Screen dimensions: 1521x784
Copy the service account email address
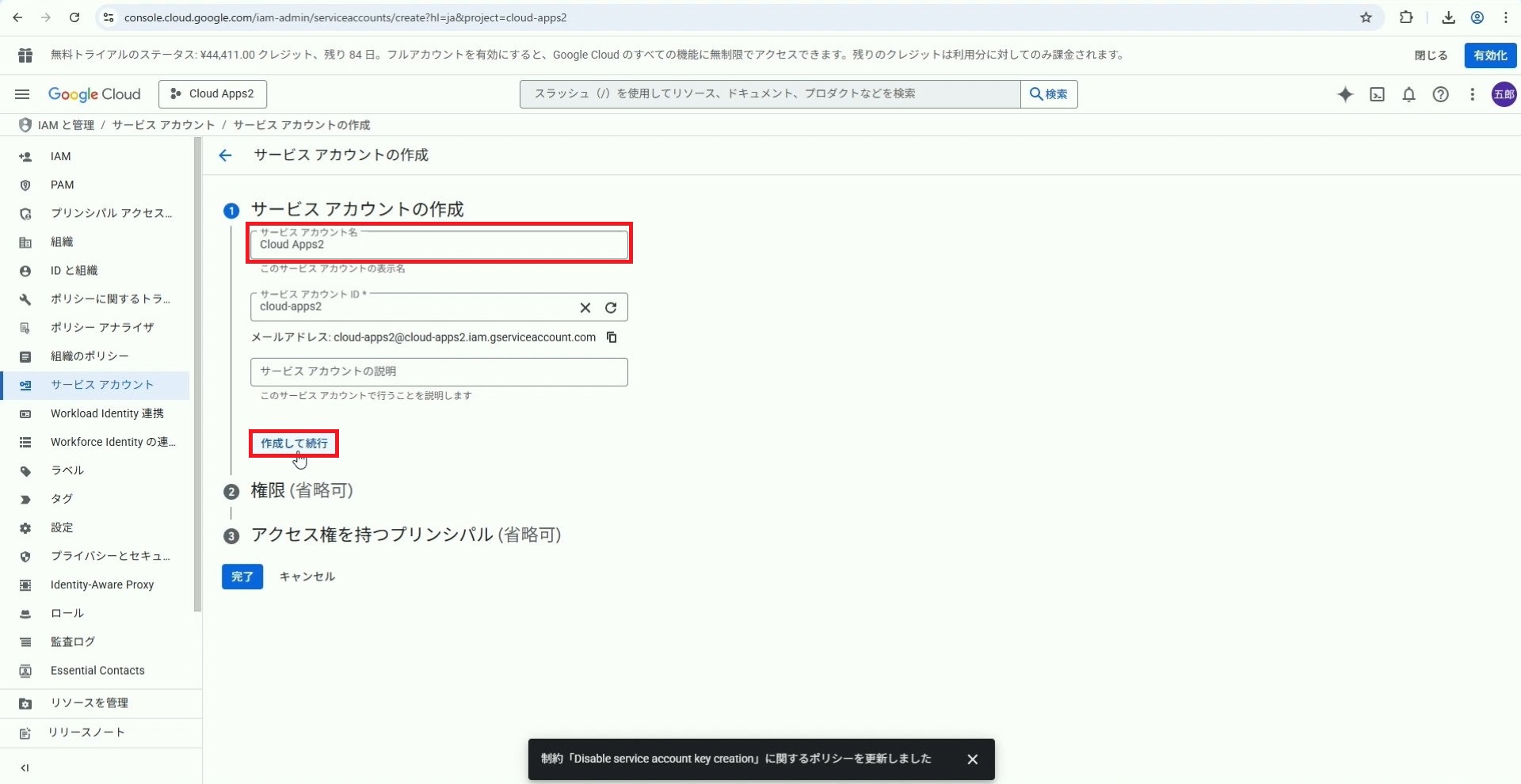click(612, 337)
